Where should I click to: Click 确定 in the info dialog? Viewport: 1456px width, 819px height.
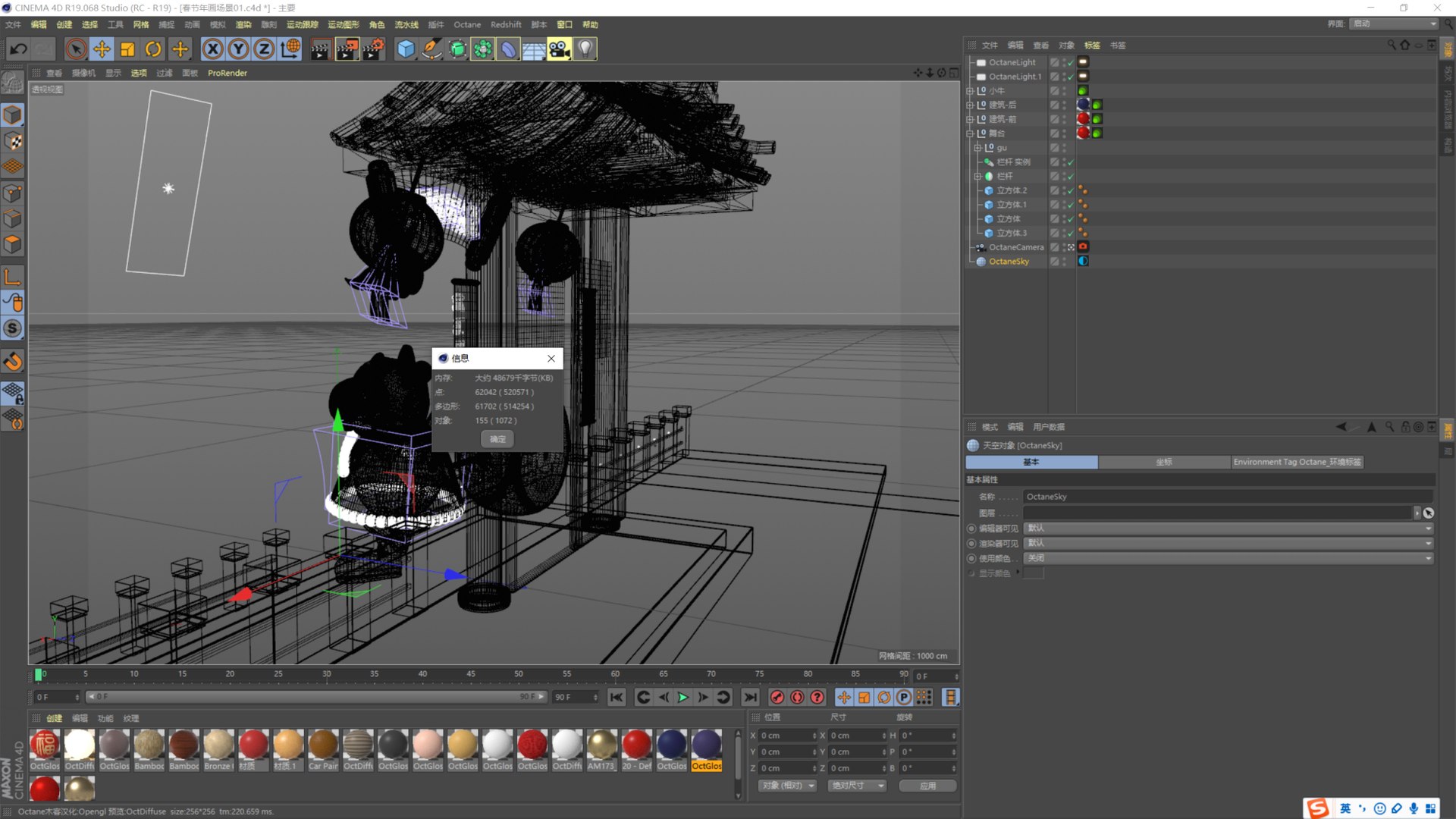[x=497, y=439]
